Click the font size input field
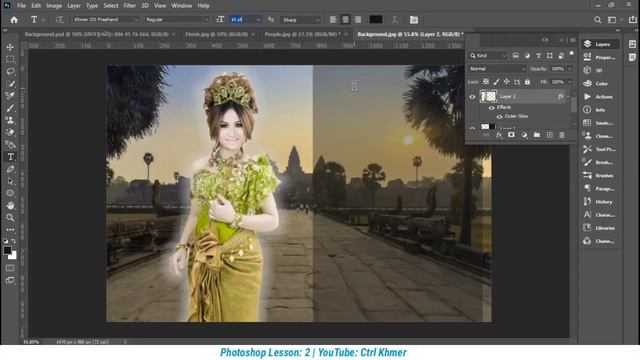This screenshot has height=360, width=640. tap(242, 20)
